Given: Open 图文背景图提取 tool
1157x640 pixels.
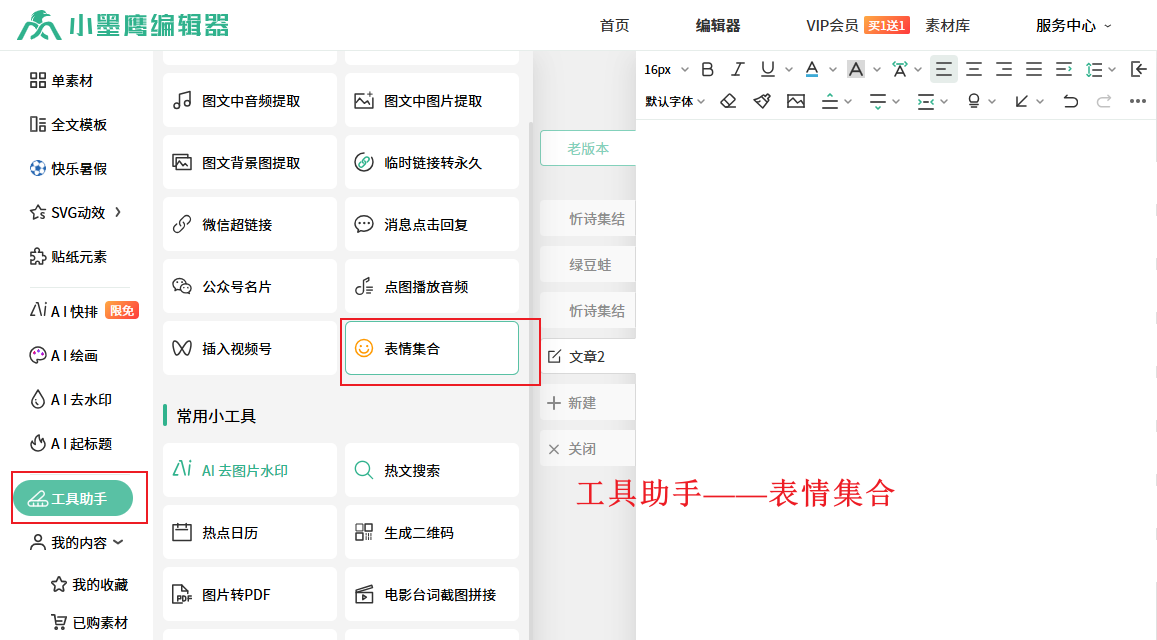Looking at the screenshot, I should click(x=249, y=162).
